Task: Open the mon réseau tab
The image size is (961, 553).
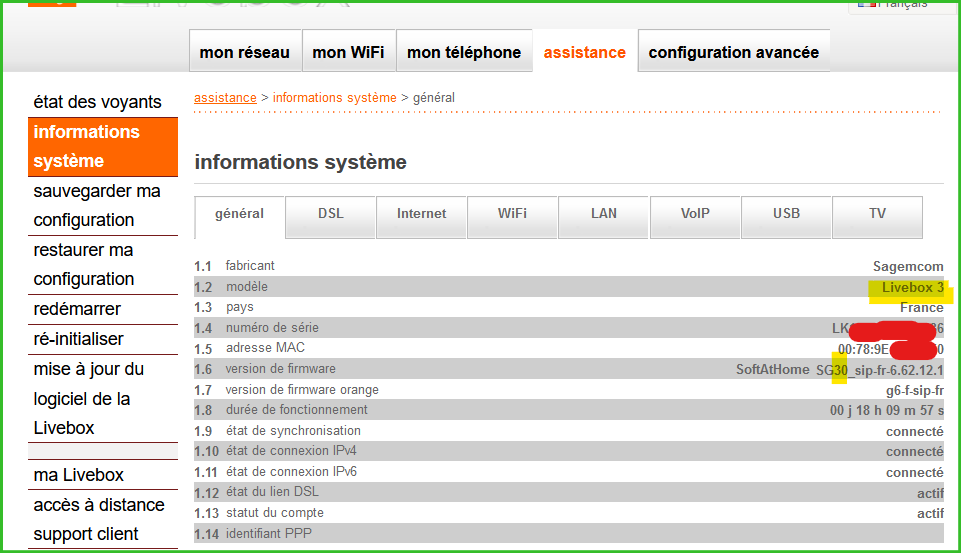Action: [x=245, y=51]
